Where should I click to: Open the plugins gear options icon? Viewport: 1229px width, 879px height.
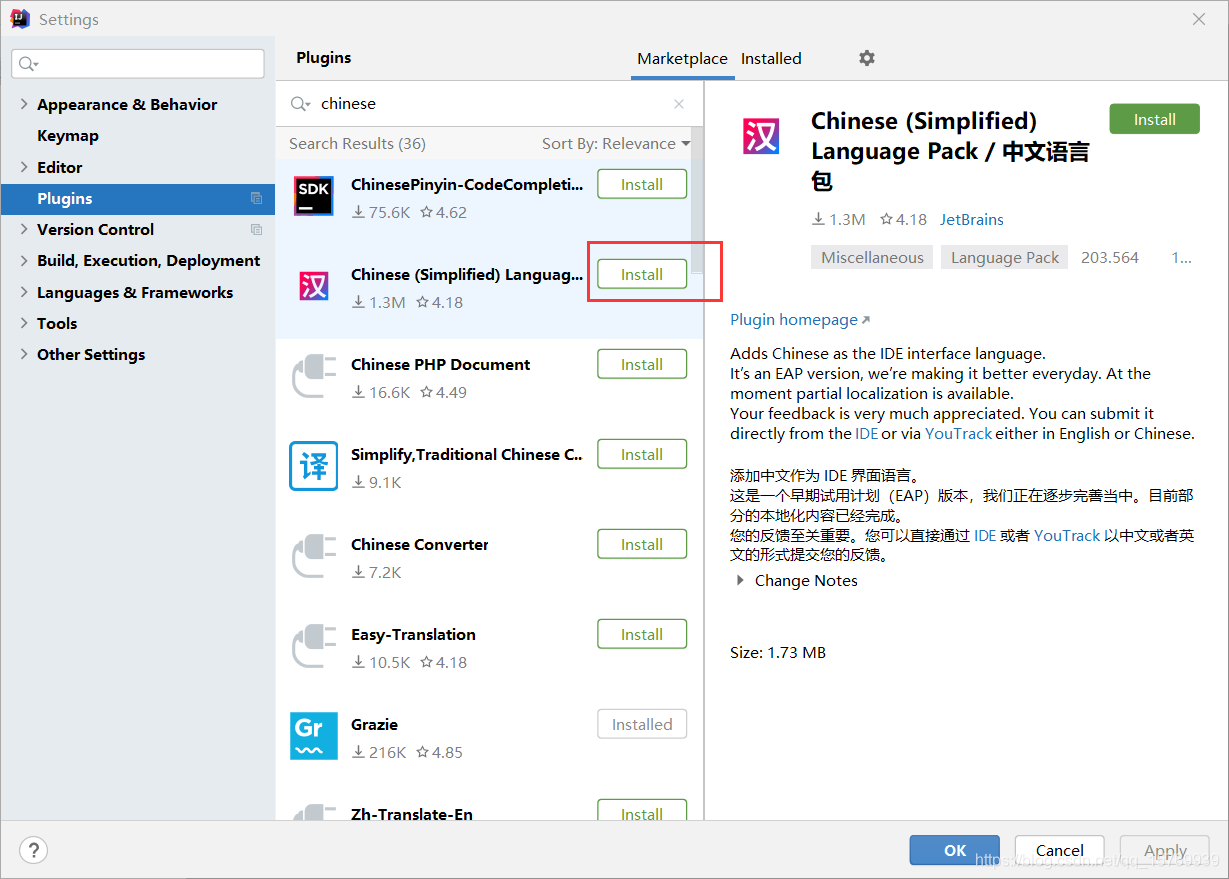867,58
